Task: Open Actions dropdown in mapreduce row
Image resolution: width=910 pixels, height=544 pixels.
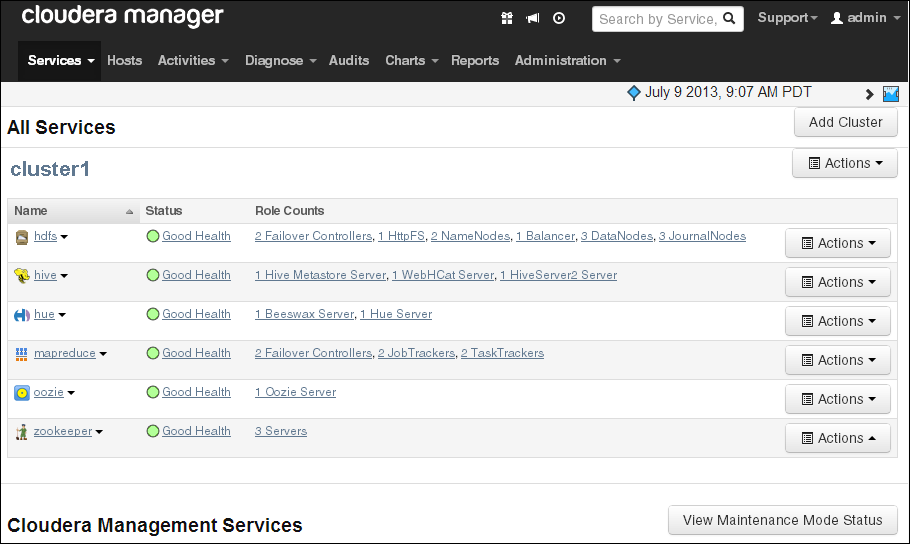Action: pos(837,360)
